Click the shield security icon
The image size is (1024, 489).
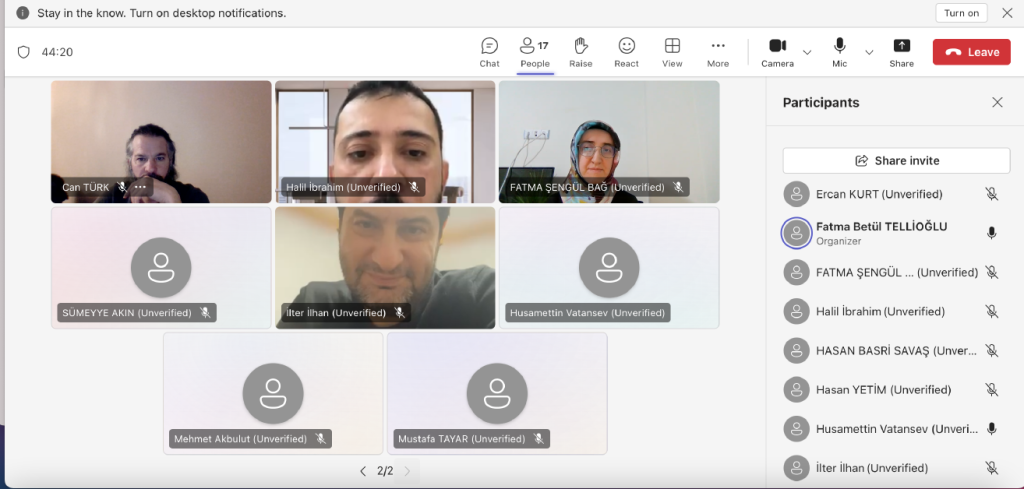point(24,52)
